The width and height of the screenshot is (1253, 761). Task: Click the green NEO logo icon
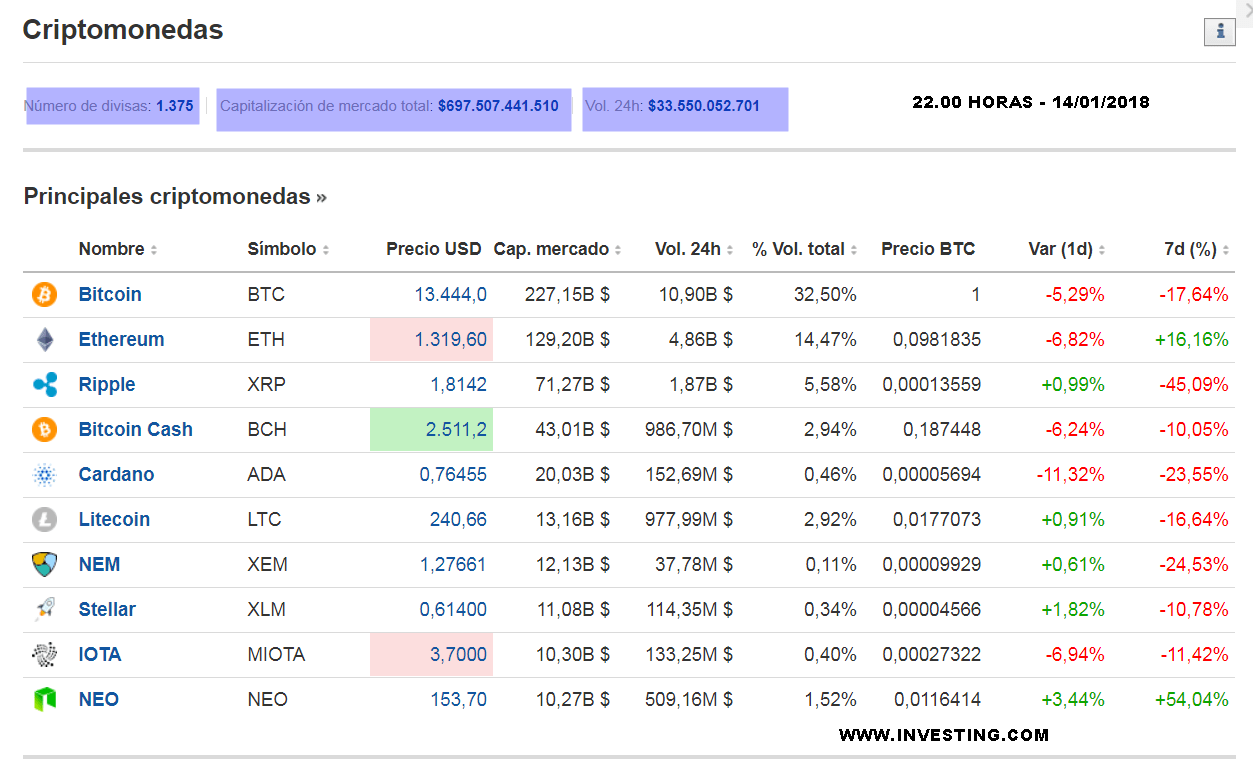pyautogui.click(x=45, y=700)
